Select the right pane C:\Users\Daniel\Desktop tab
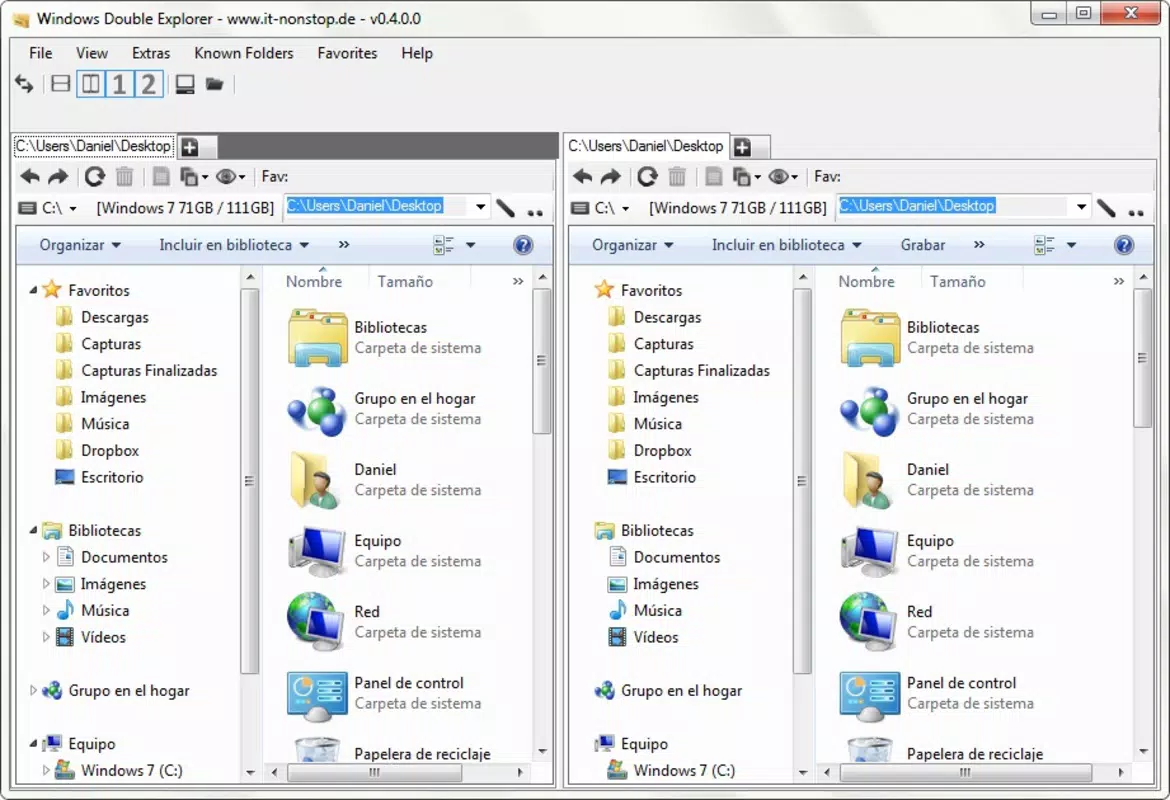The width and height of the screenshot is (1170, 800). click(x=645, y=146)
